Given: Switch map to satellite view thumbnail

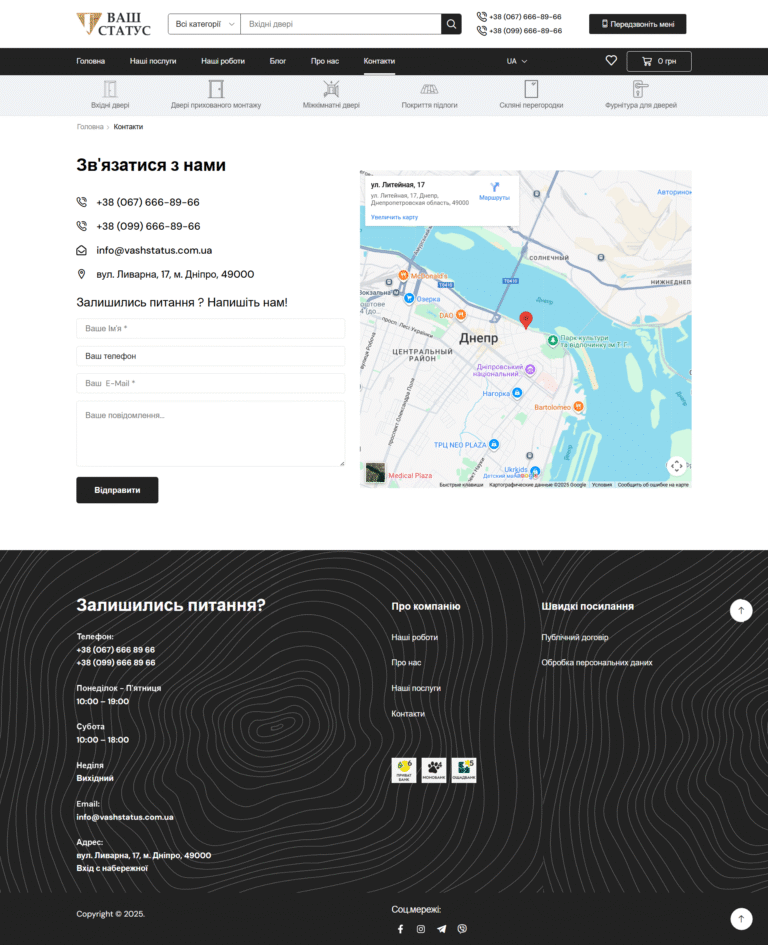Looking at the screenshot, I should tap(375, 472).
